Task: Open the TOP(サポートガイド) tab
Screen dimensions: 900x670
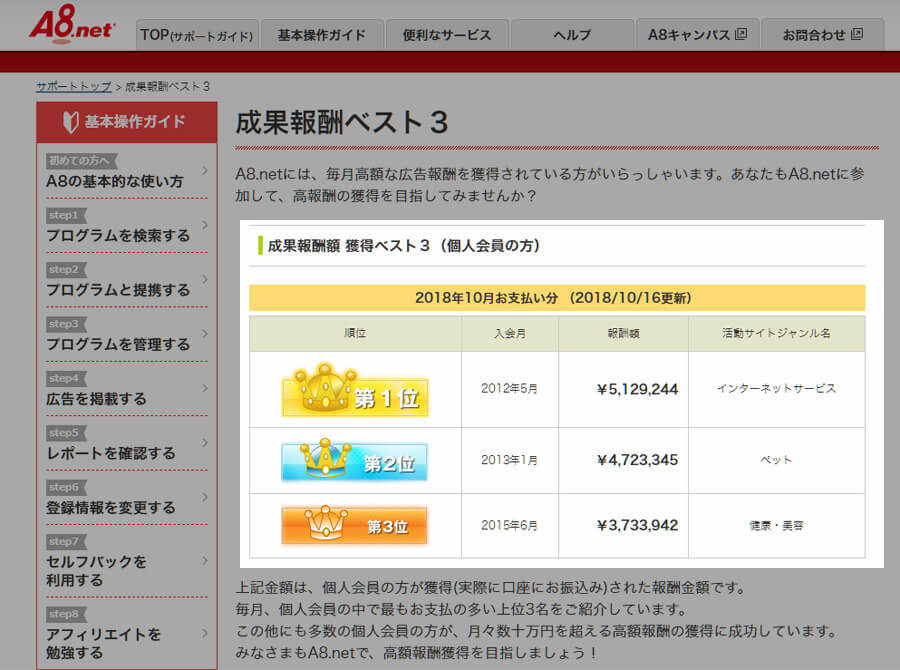Action: (x=197, y=35)
